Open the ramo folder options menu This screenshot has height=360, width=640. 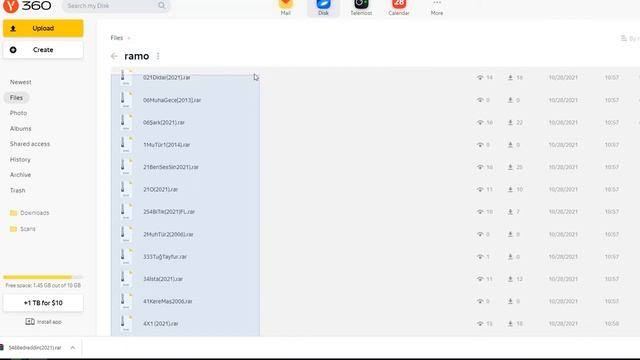point(158,56)
